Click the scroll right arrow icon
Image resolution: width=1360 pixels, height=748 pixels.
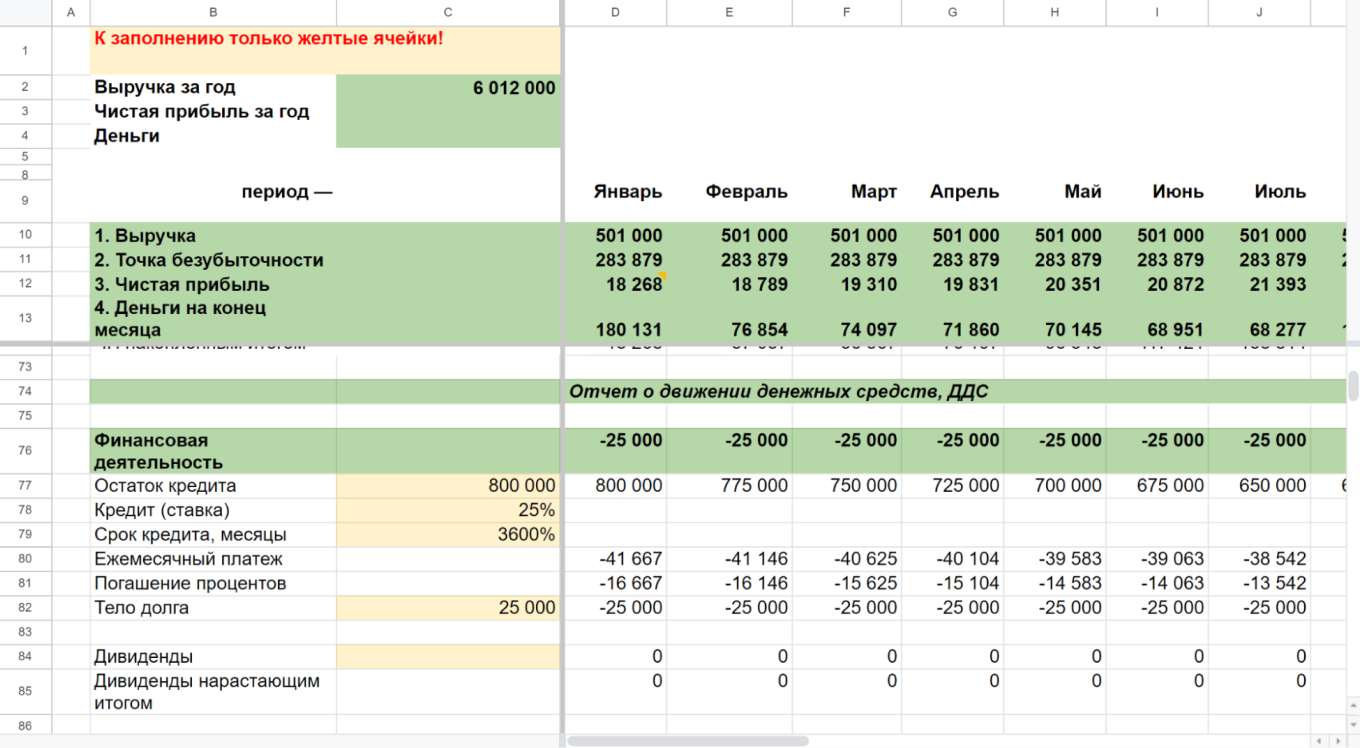pyautogui.click(x=1340, y=741)
